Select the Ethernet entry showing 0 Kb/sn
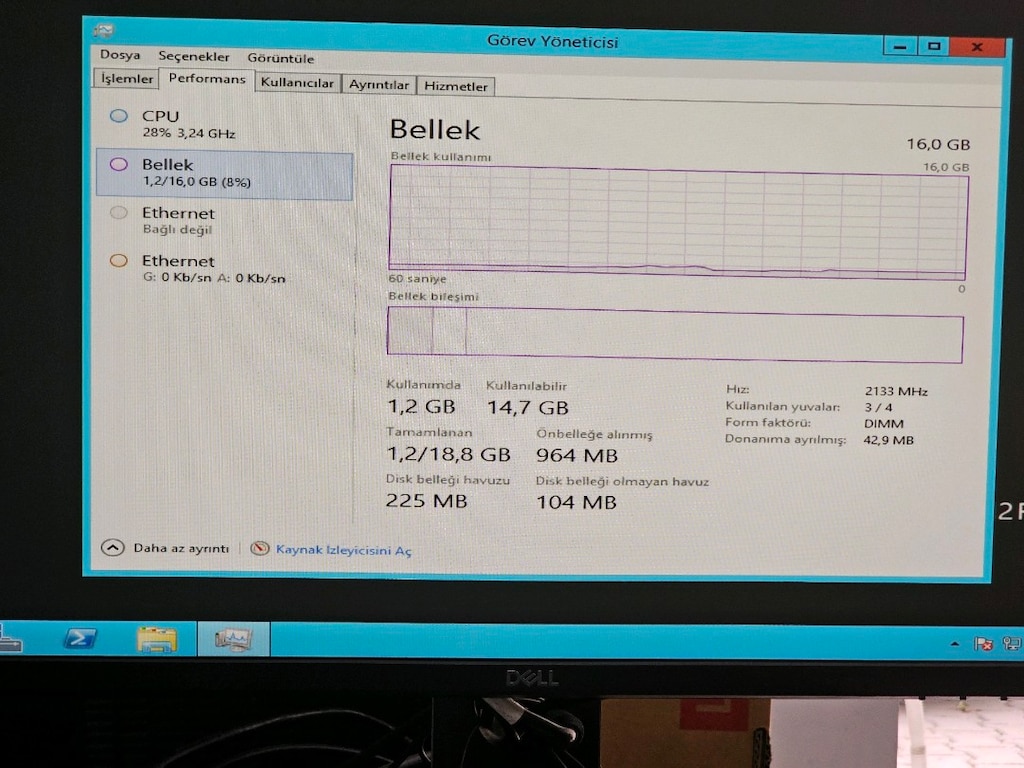1024x768 pixels. [224, 269]
